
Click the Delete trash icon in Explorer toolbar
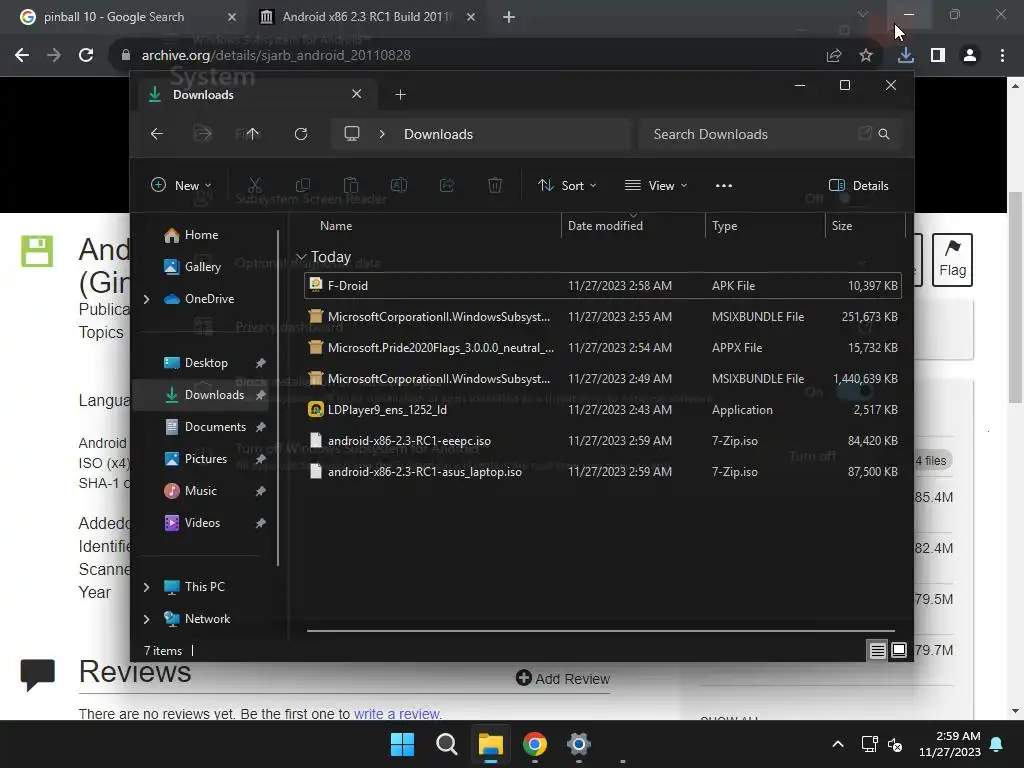(495, 185)
